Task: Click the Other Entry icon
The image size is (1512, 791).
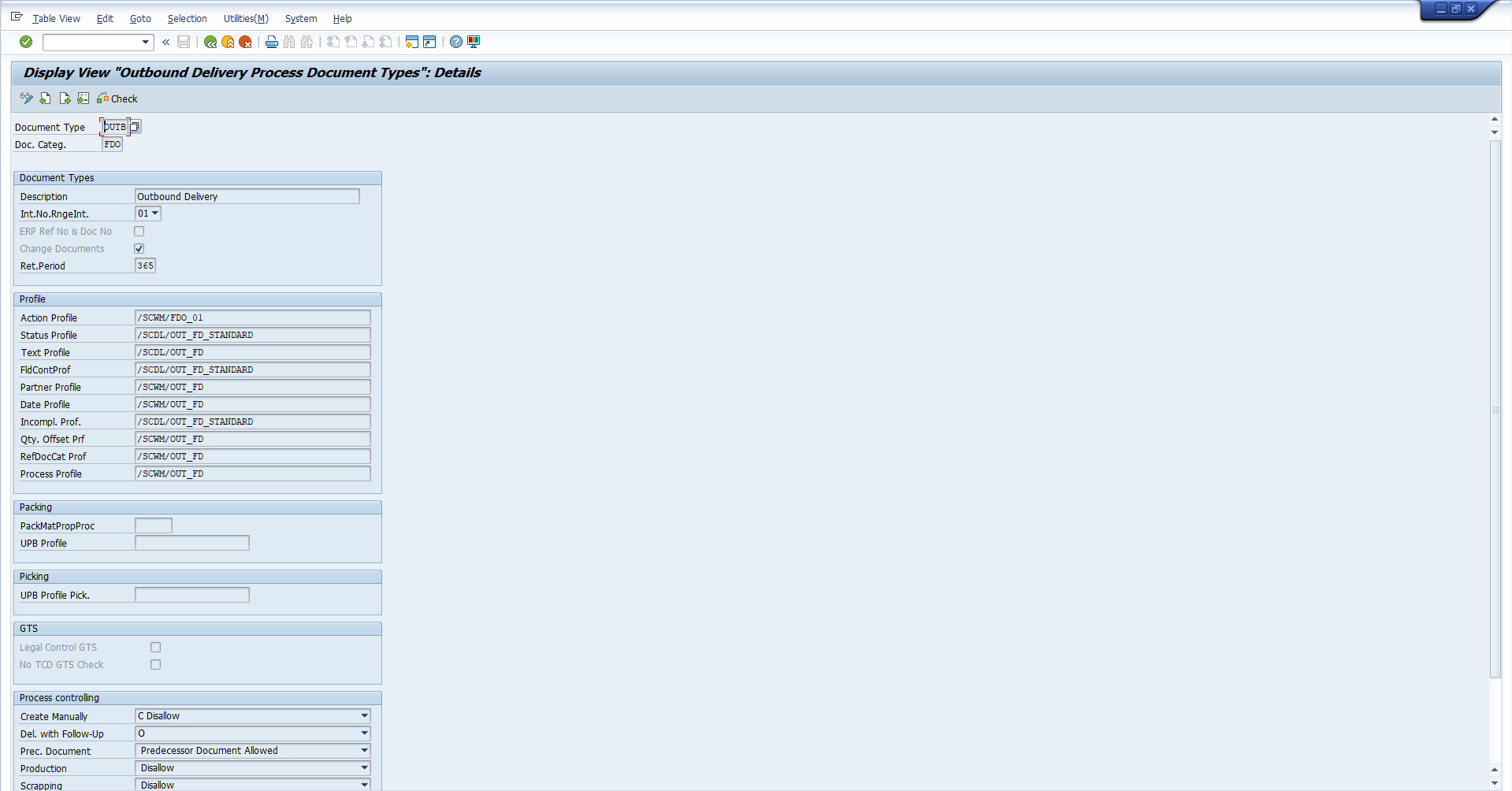Action: (x=83, y=98)
